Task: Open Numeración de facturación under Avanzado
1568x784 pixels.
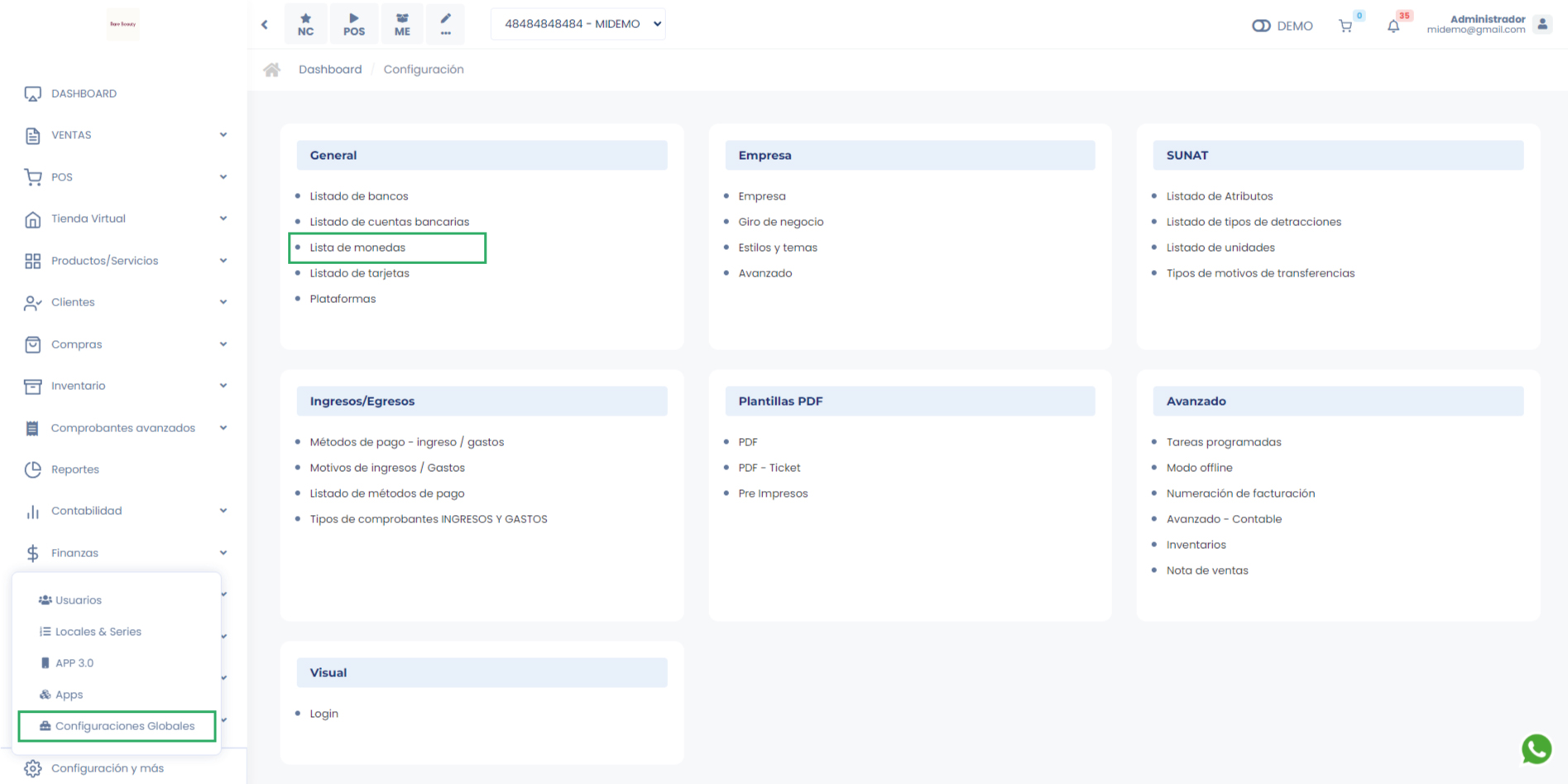Action: click(1240, 493)
